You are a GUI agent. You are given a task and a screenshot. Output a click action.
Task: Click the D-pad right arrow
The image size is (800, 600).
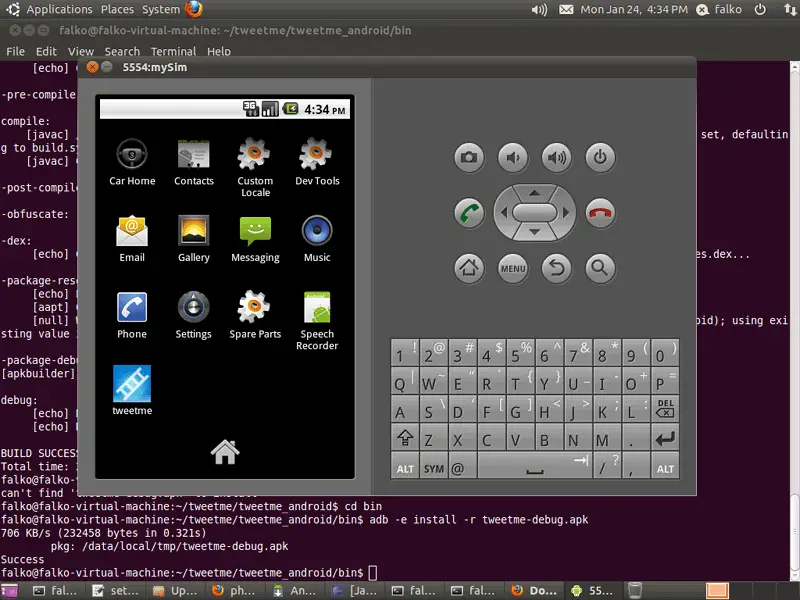pos(565,213)
